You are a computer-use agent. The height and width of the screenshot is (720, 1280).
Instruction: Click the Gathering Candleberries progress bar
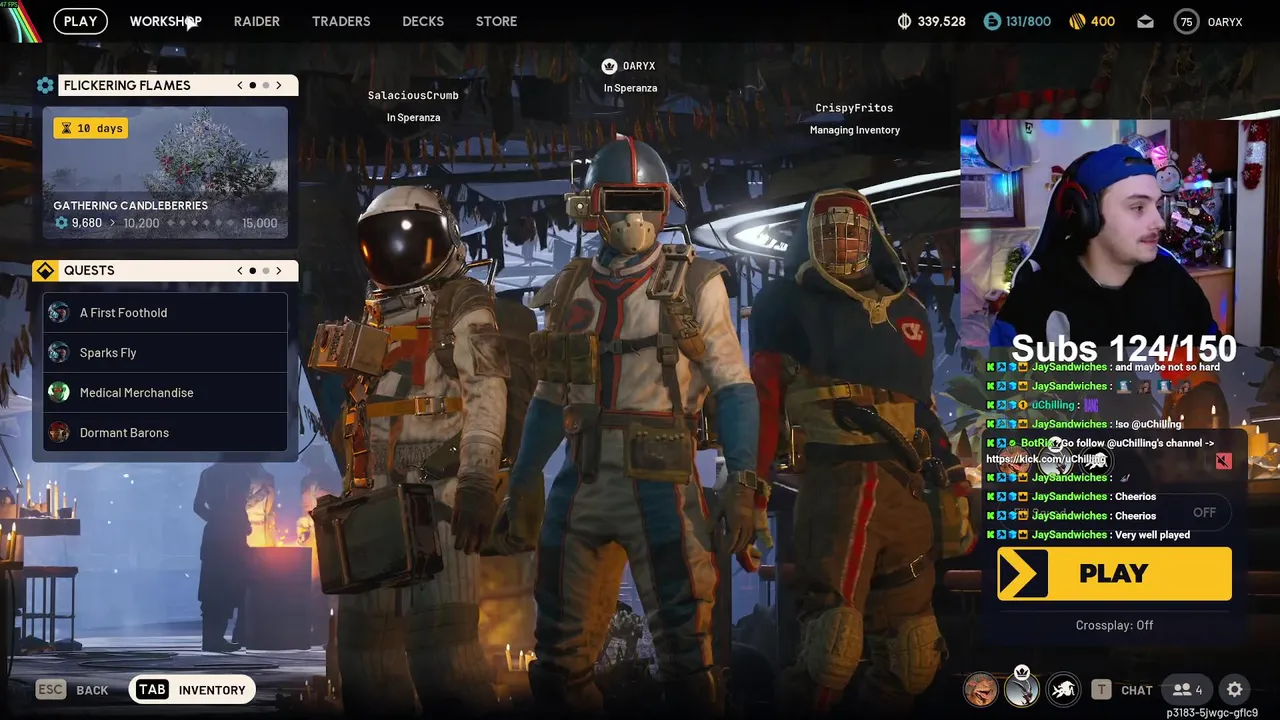(165, 223)
